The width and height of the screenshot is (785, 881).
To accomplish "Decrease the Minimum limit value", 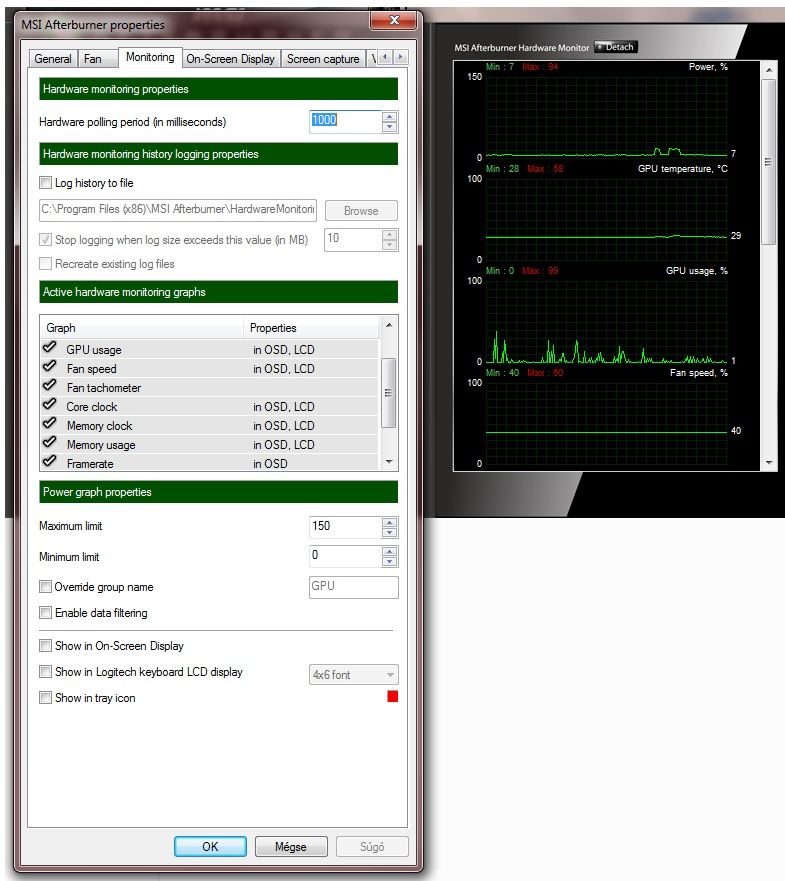I will pos(389,562).
